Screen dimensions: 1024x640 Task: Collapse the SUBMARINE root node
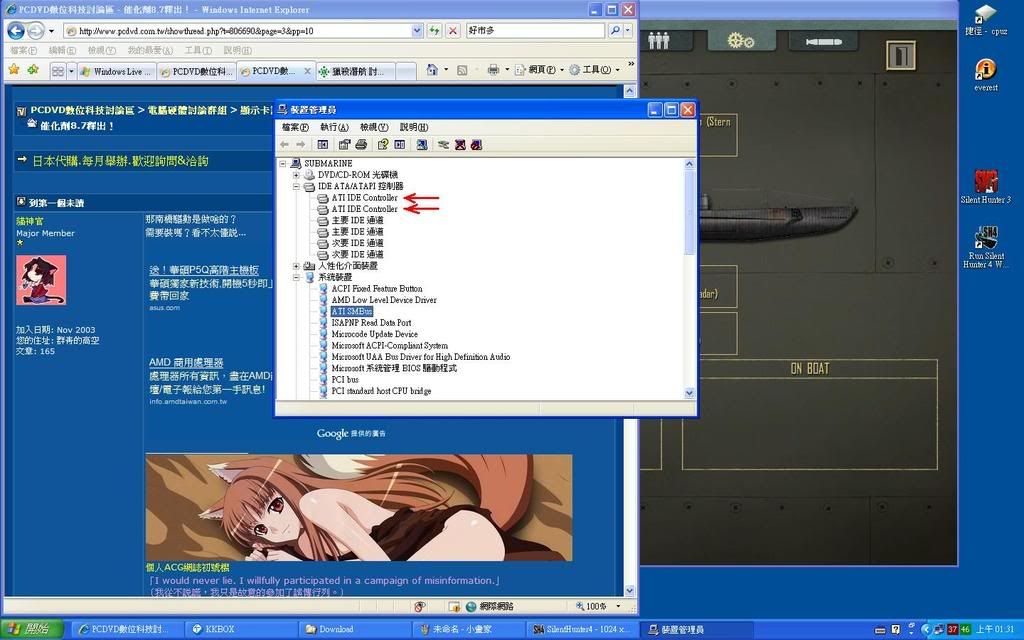(283, 163)
